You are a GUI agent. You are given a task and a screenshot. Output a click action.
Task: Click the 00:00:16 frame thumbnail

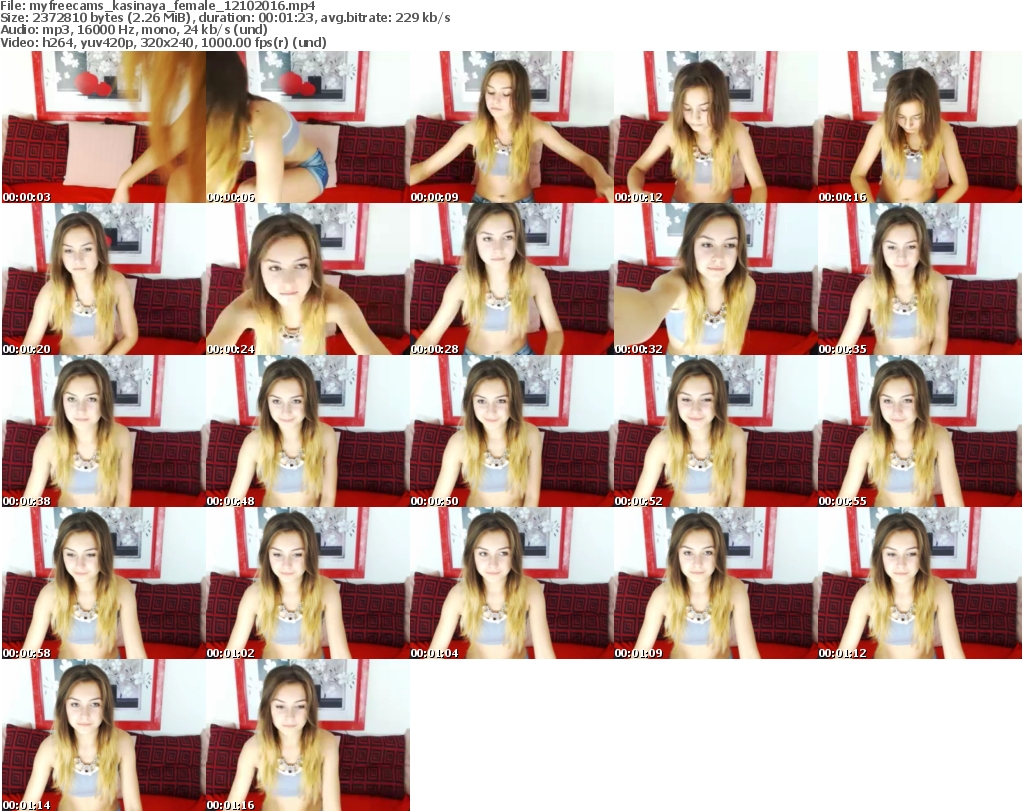pos(920,127)
